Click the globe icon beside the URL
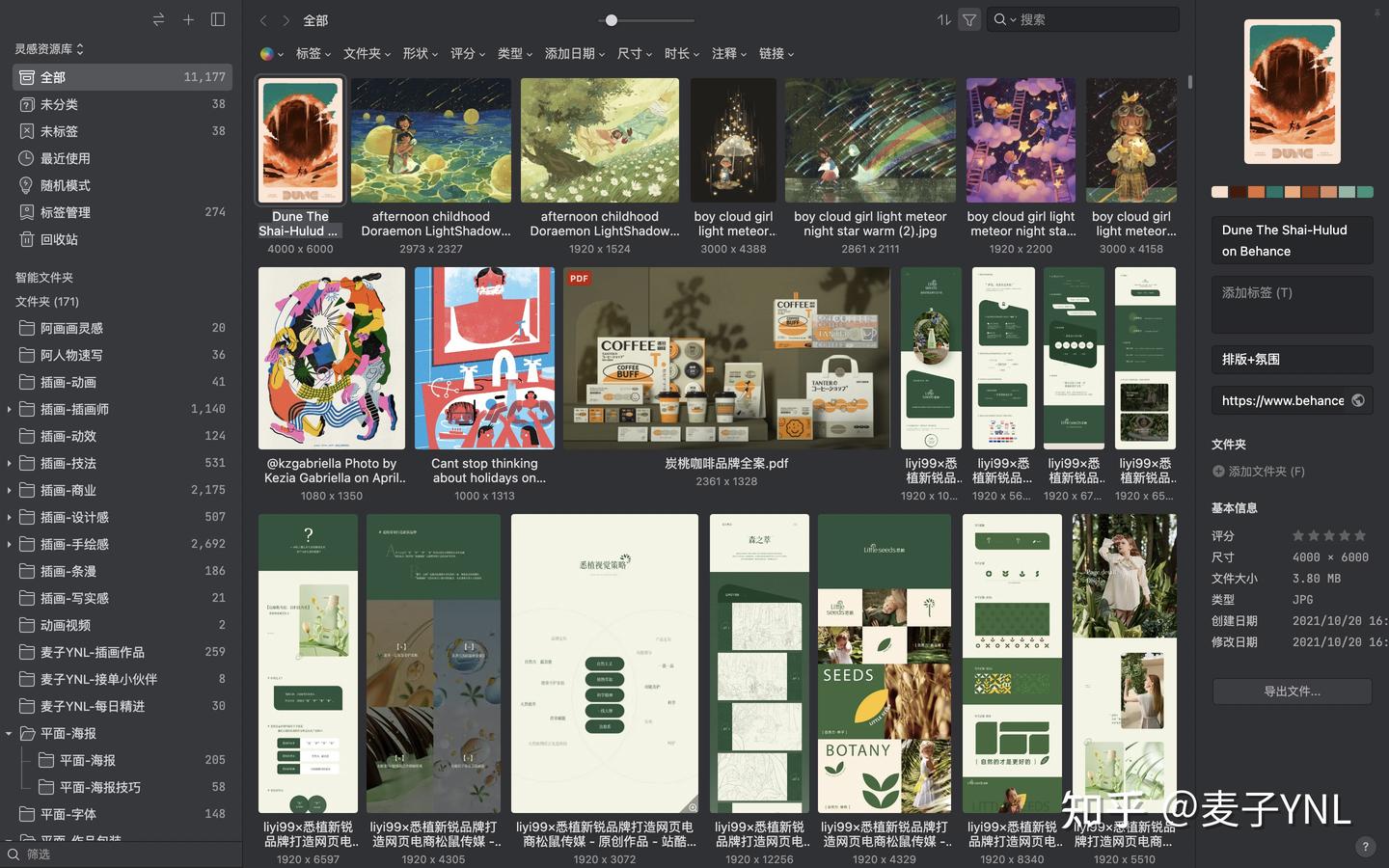This screenshot has width=1389, height=868. (x=1358, y=400)
